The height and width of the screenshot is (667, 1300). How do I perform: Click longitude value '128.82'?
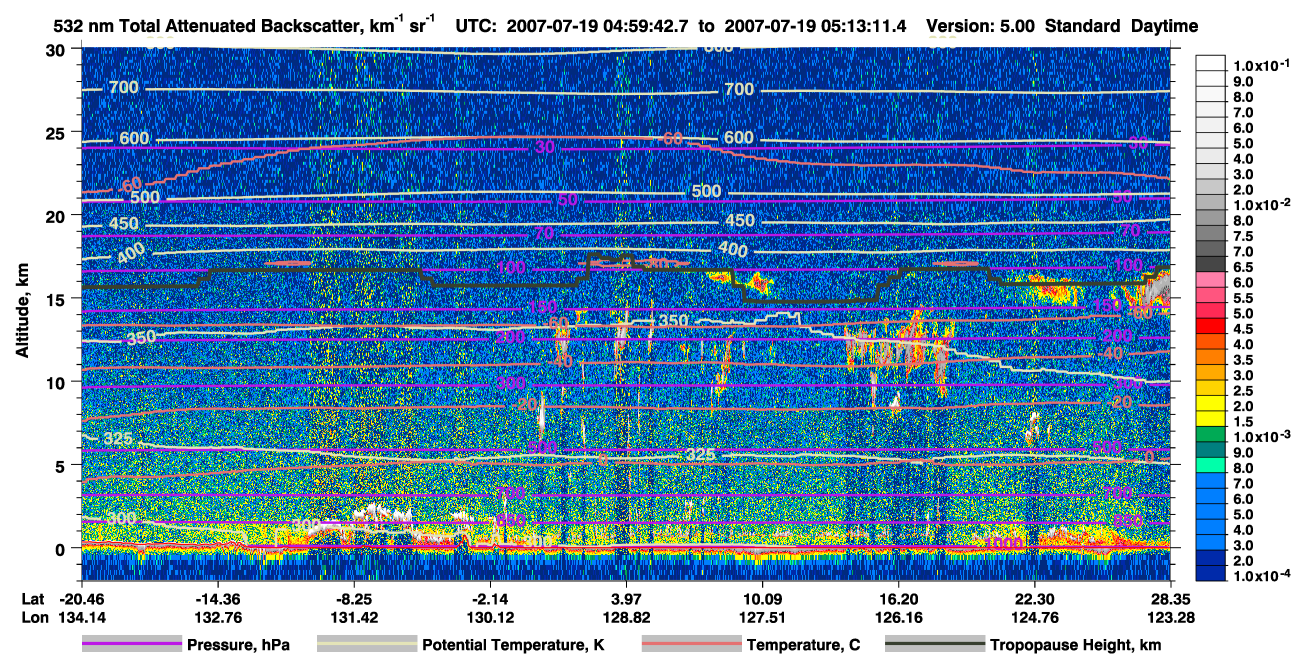[x=626, y=616]
